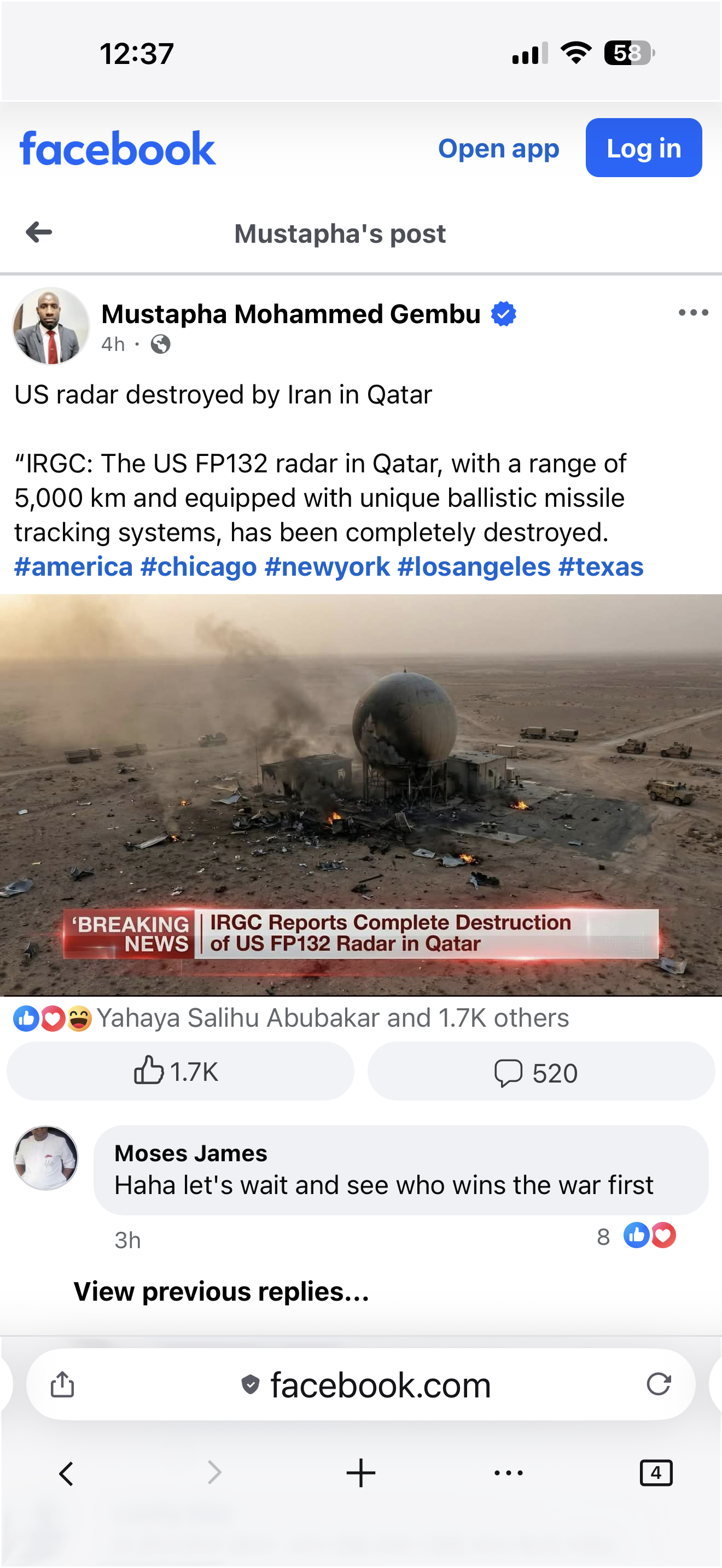Reload the page with the refresh icon
722x1568 pixels.
click(x=659, y=1384)
